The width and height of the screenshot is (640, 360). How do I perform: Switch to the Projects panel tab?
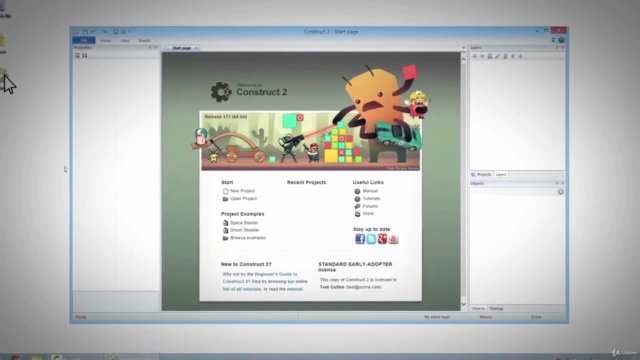[x=482, y=175]
